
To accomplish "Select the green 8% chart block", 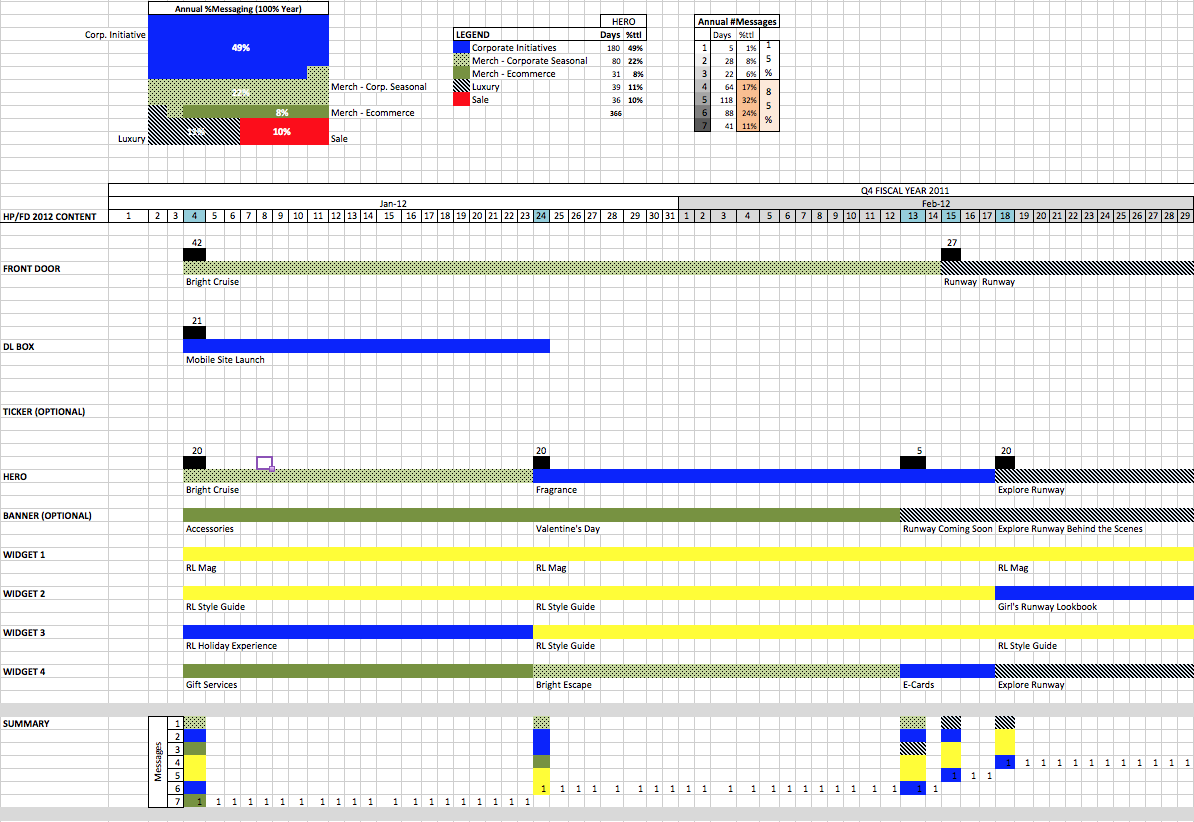I will [x=256, y=112].
